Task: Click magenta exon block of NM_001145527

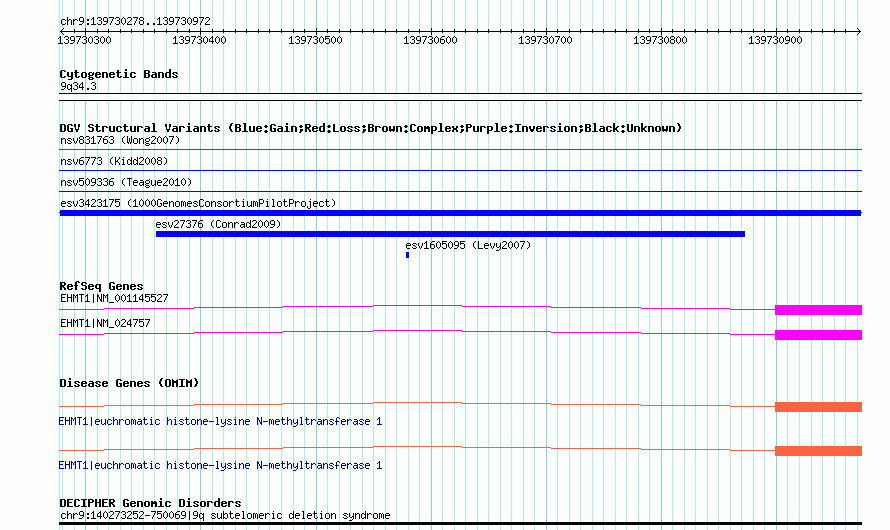Action: tap(818, 310)
